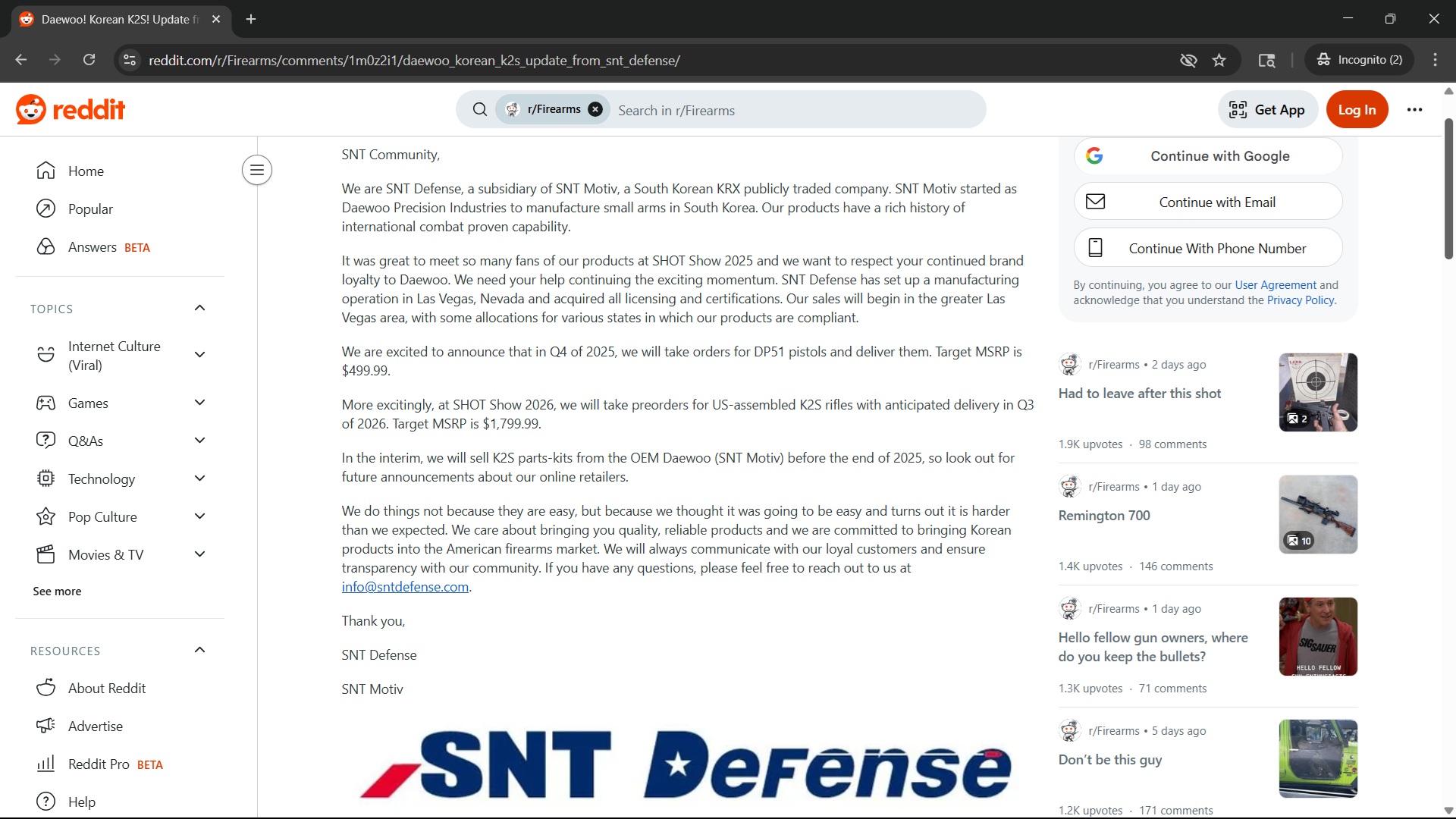This screenshot has width=1456, height=819.
Task: Click the Pop Culture star icon
Action: 46,516
